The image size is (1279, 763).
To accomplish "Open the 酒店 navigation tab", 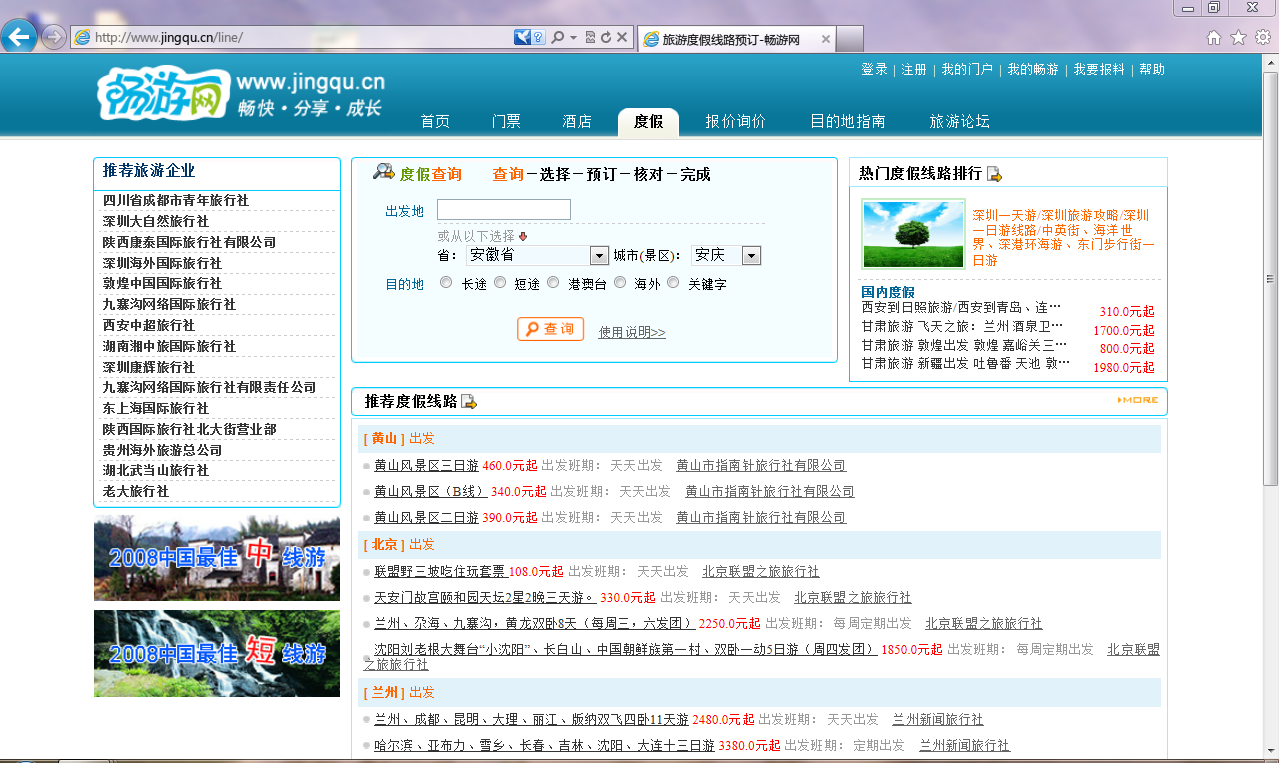I will (577, 121).
